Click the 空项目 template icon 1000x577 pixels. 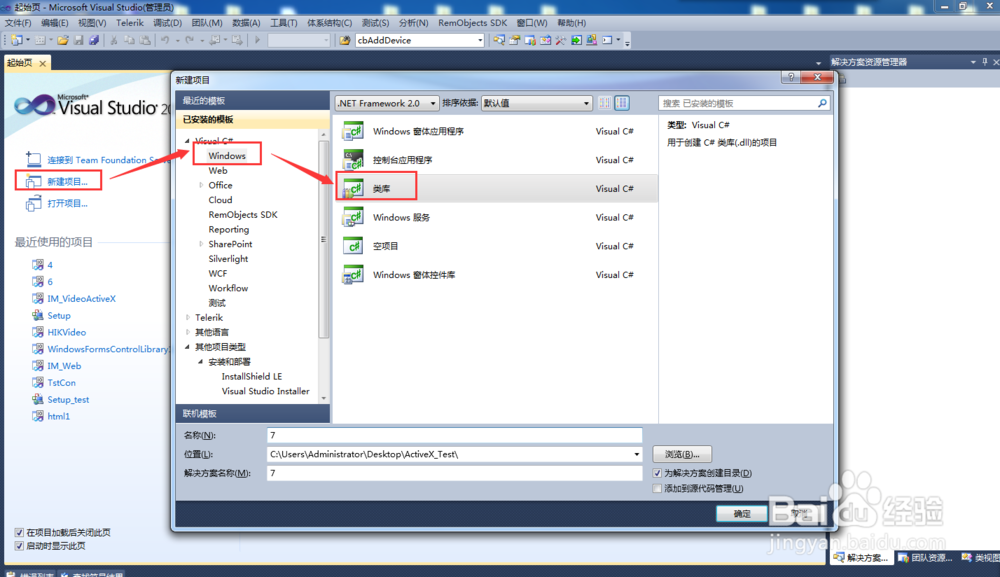click(353, 246)
